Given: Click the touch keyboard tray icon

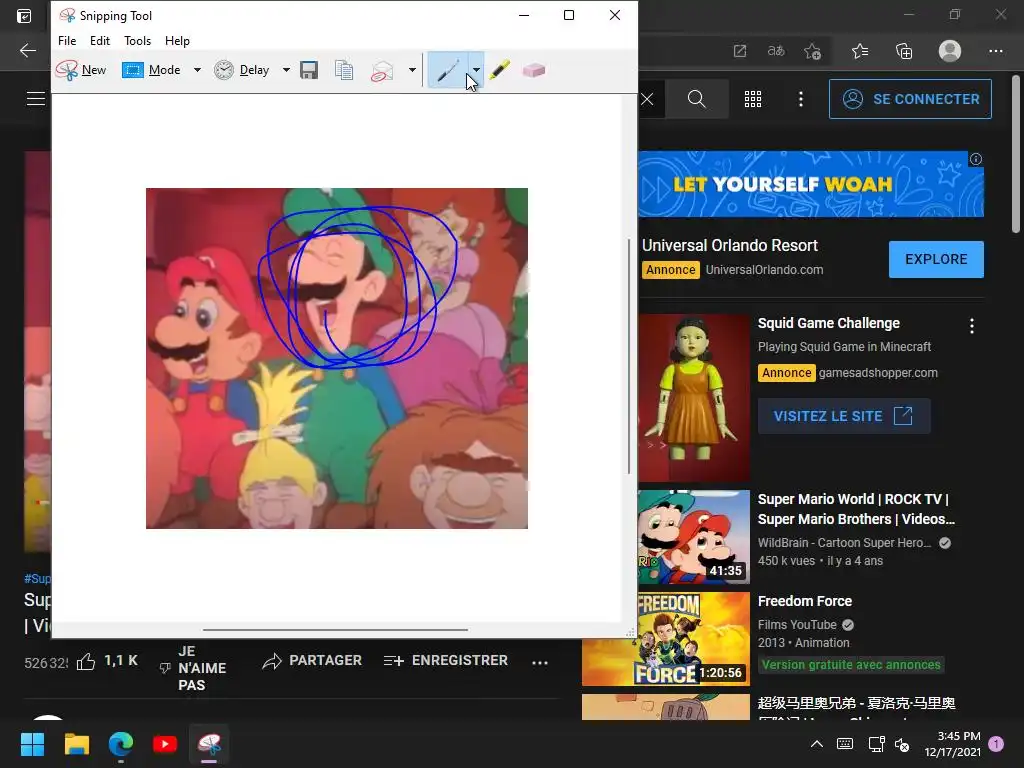Looking at the screenshot, I should click(x=844, y=744).
